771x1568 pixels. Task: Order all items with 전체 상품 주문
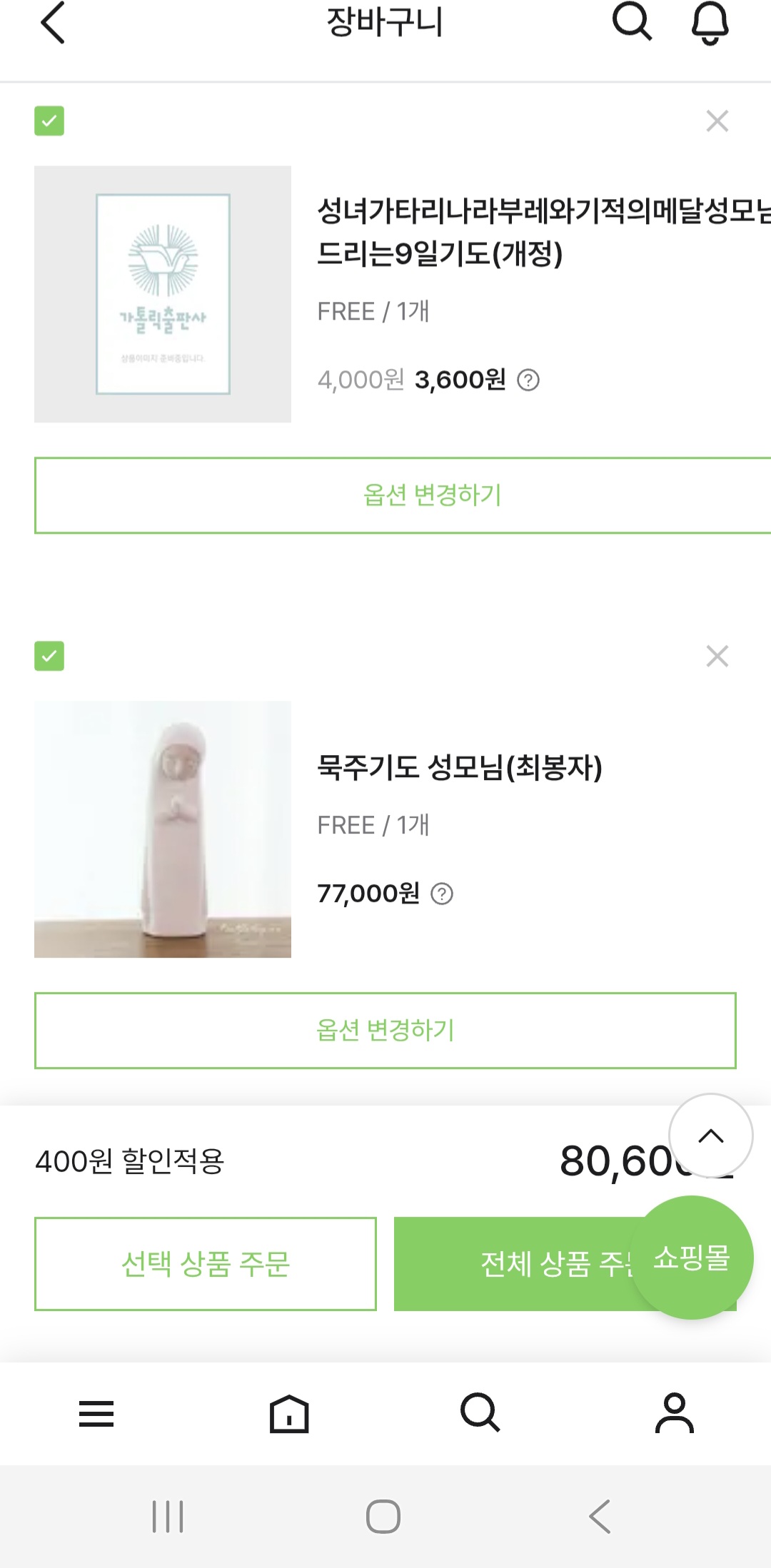coord(514,1264)
